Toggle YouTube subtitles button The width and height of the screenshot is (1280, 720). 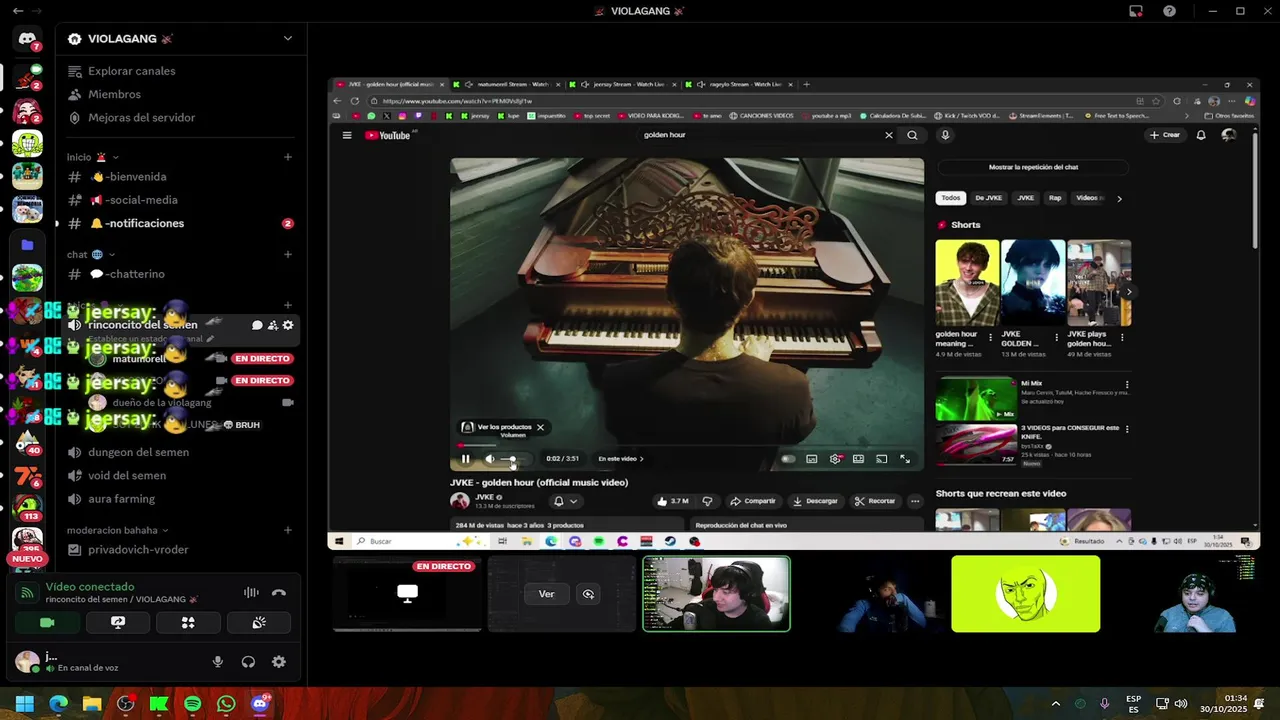pos(811,459)
